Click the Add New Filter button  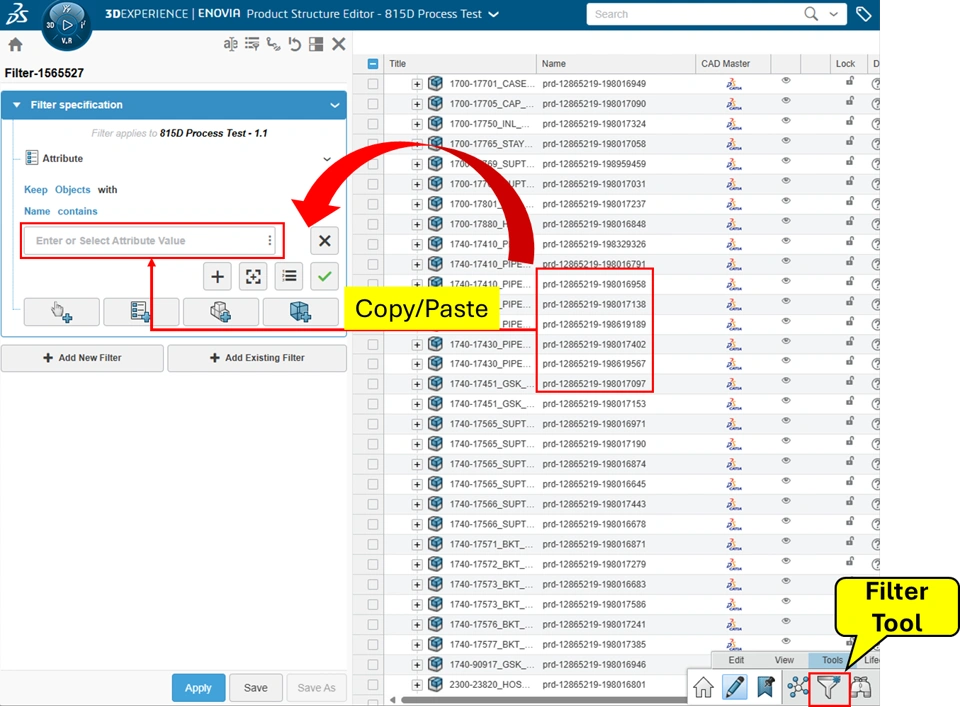(x=82, y=358)
